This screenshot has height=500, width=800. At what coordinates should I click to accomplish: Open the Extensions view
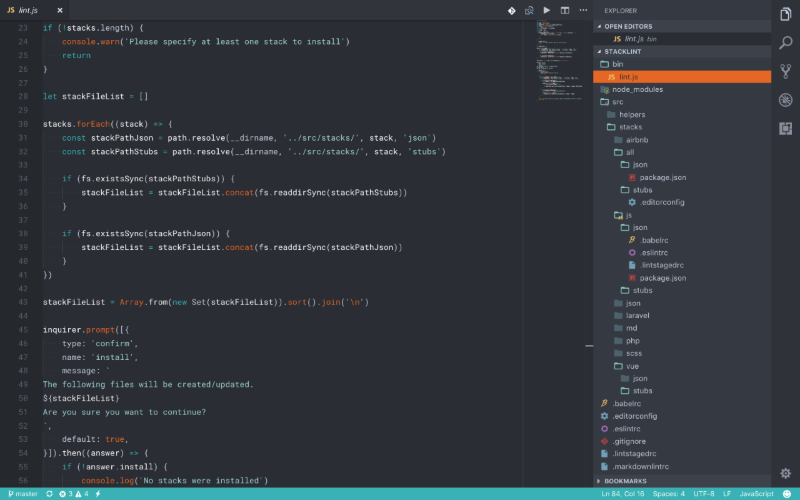pos(786,128)
